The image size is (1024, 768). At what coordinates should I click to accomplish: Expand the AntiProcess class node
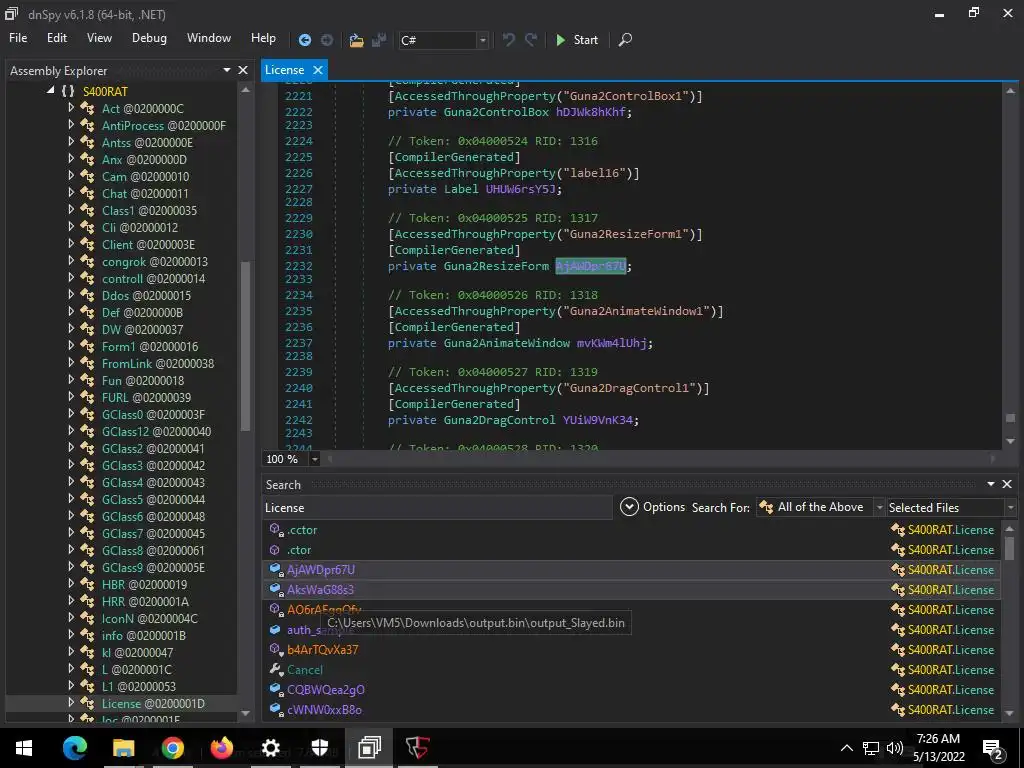pos(71,125)
